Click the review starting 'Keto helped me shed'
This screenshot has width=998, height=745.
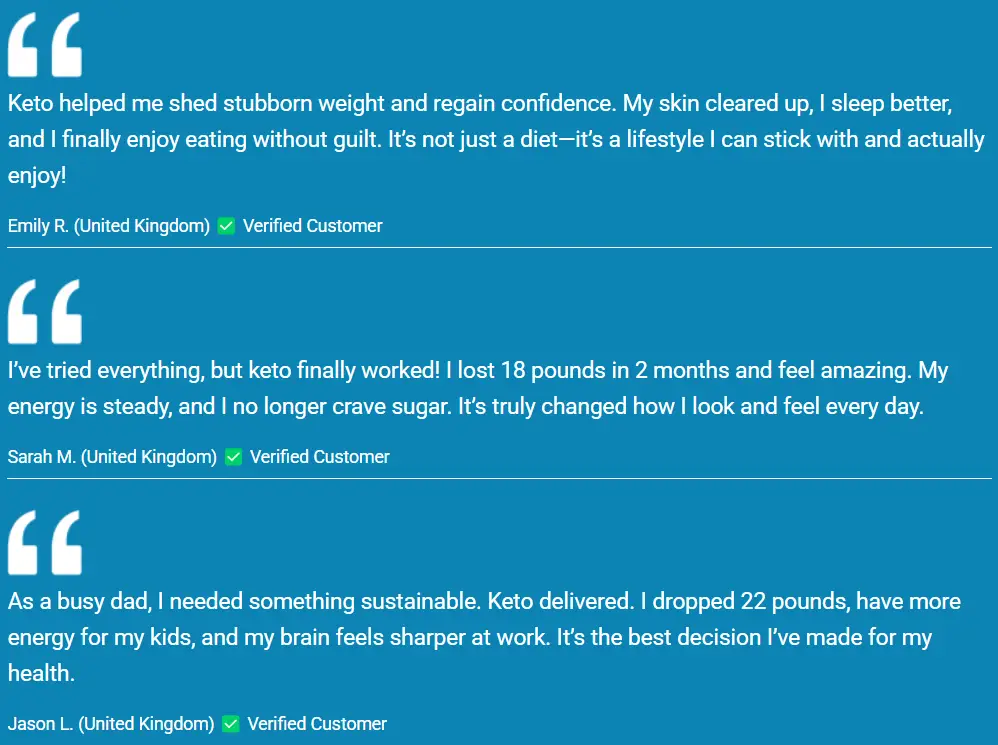(x=496, y=139)
